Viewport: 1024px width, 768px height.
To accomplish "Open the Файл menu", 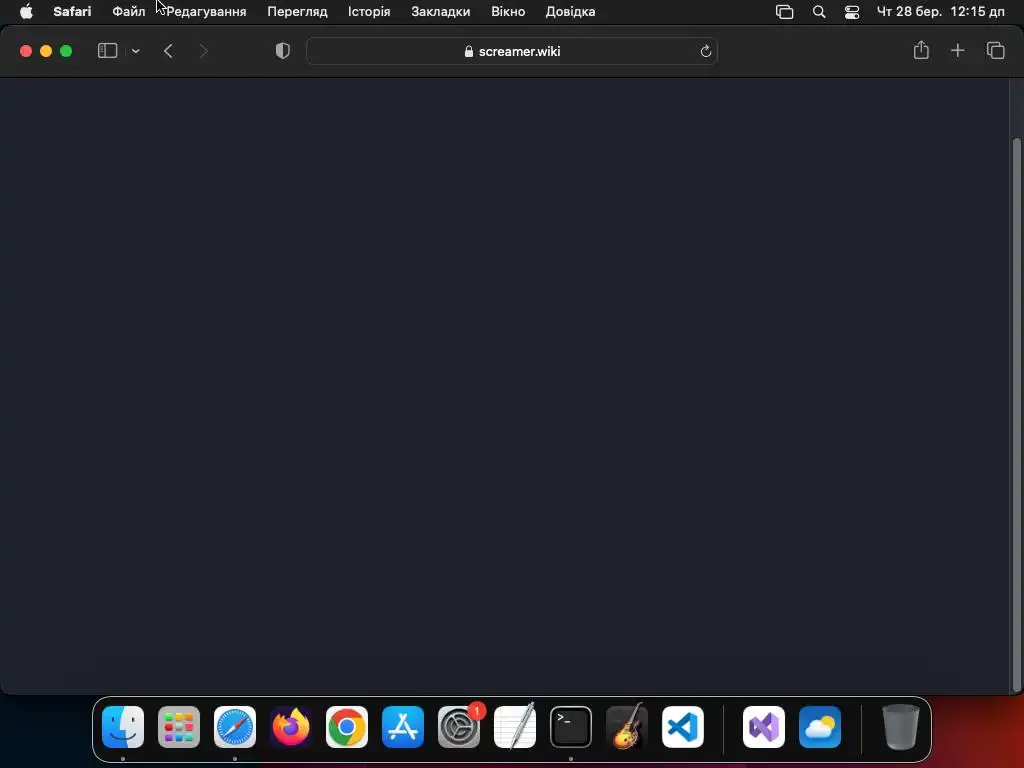I will point(129,12).
